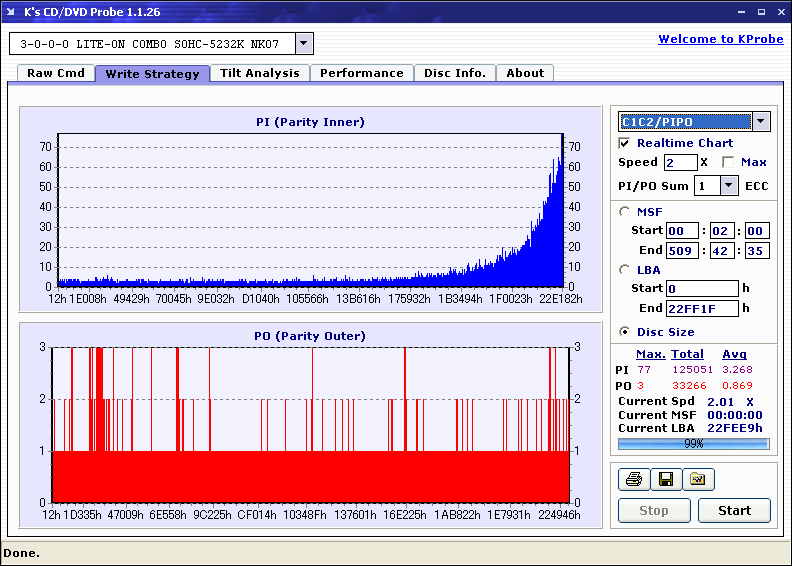Toggle the Realtime Chart checkbox
The height and width of the screenshot is (566, 792).
[x=625, y=143]
